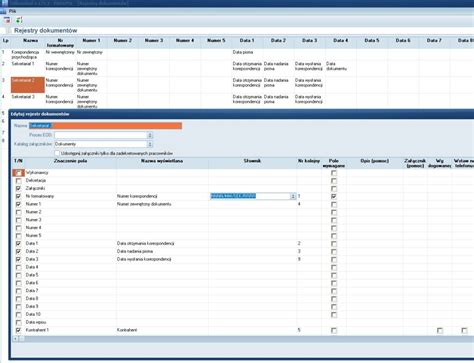Click the Nazwa input field in the dialog

[x=105, y=126]
